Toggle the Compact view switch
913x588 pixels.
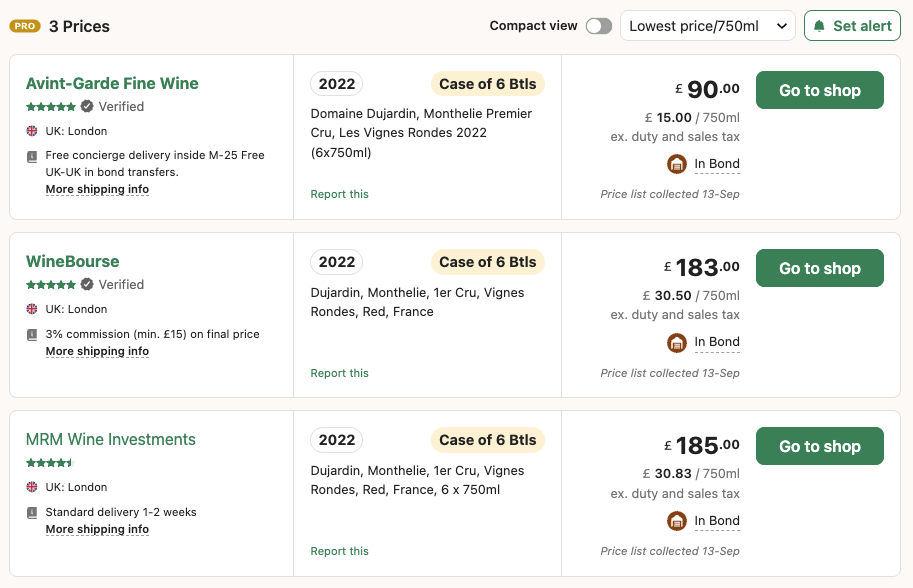[x=599, y=26]
